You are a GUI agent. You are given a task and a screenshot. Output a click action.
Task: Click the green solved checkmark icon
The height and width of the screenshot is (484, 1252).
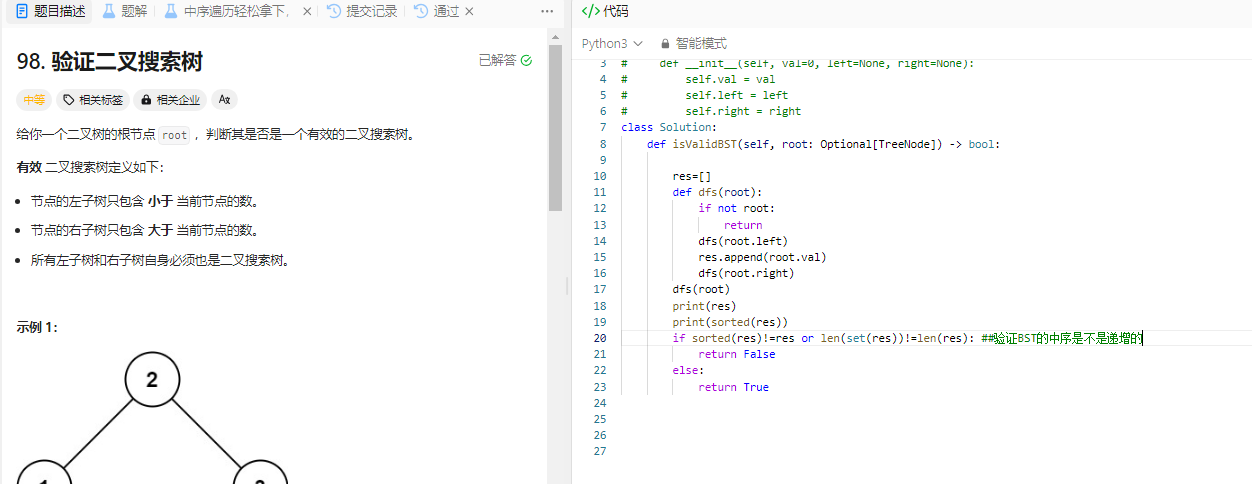click(527, 61)
